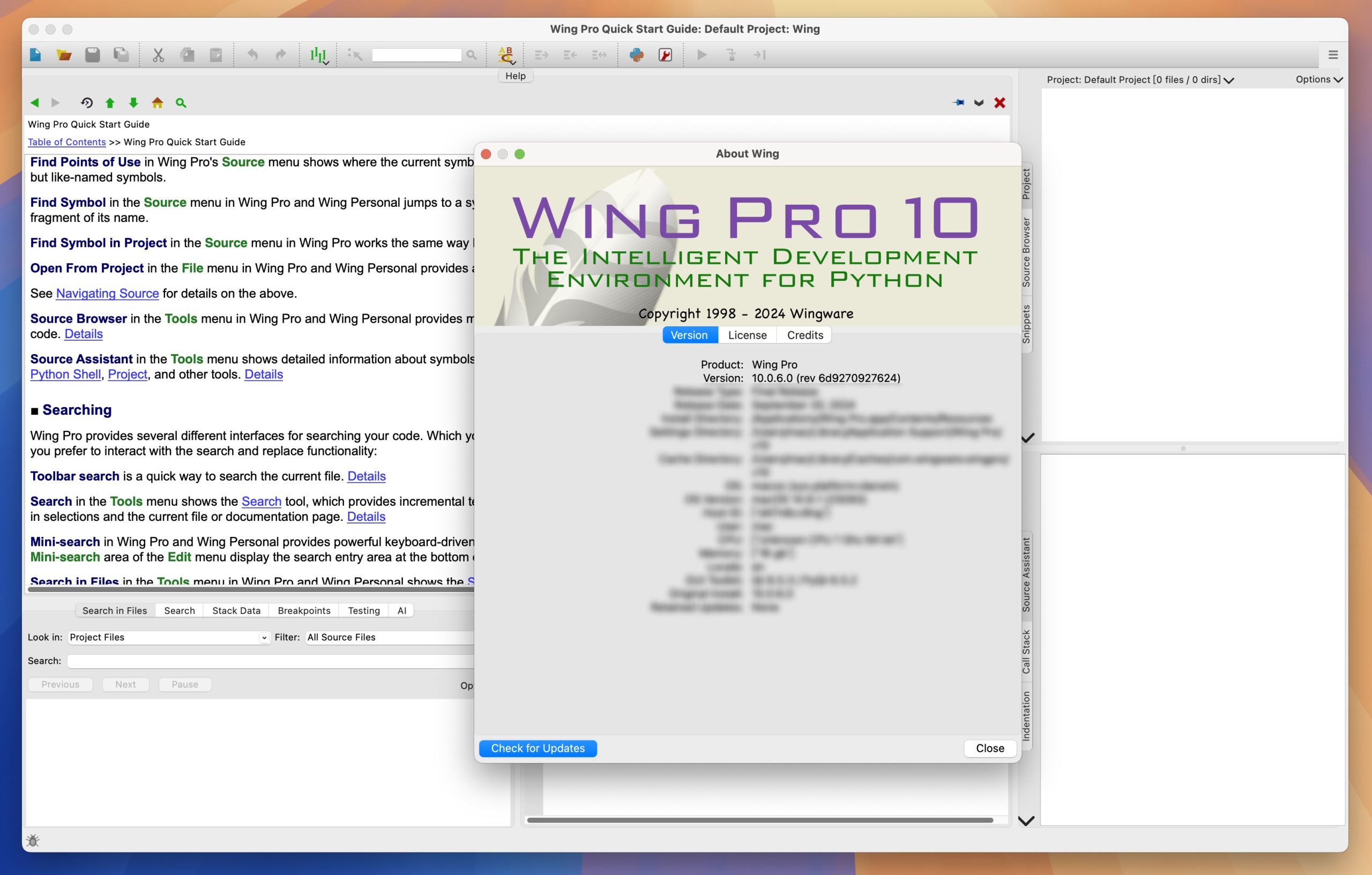The image size is (1372, 875).
Task: Follow the Python Shell link
Action: [65, 374]
